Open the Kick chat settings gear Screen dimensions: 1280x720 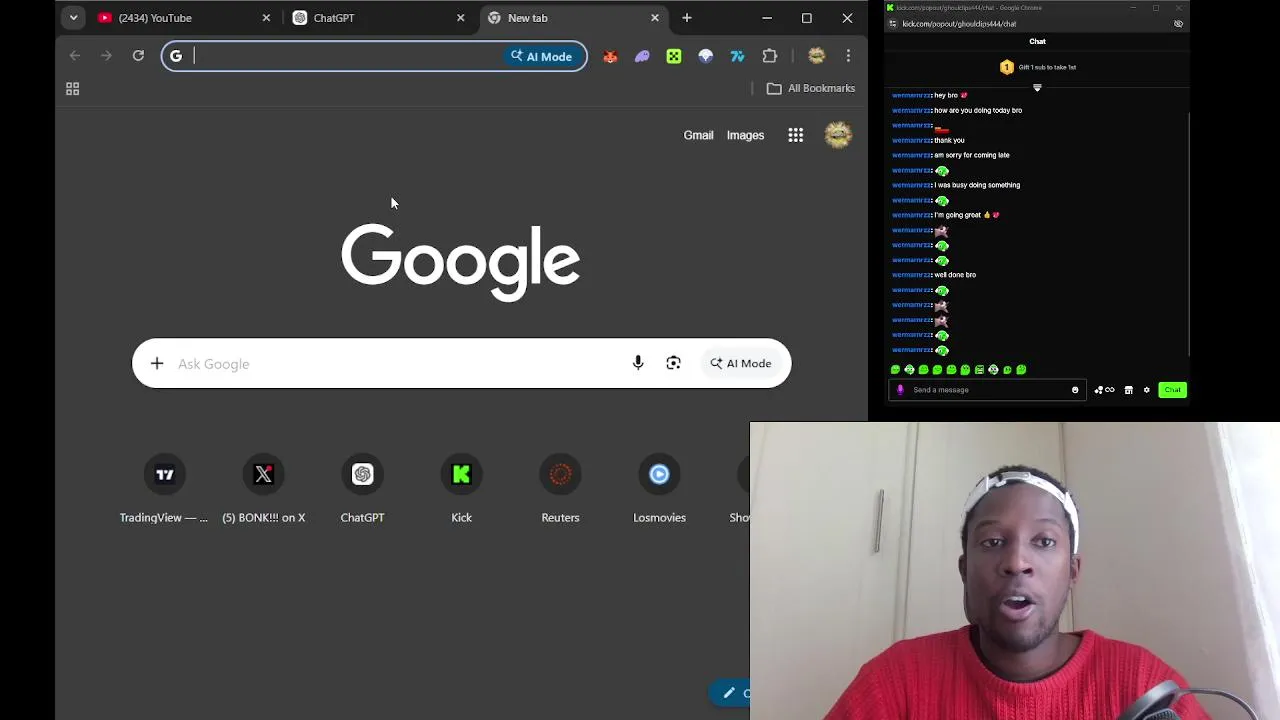click(x=1147, y=390)
